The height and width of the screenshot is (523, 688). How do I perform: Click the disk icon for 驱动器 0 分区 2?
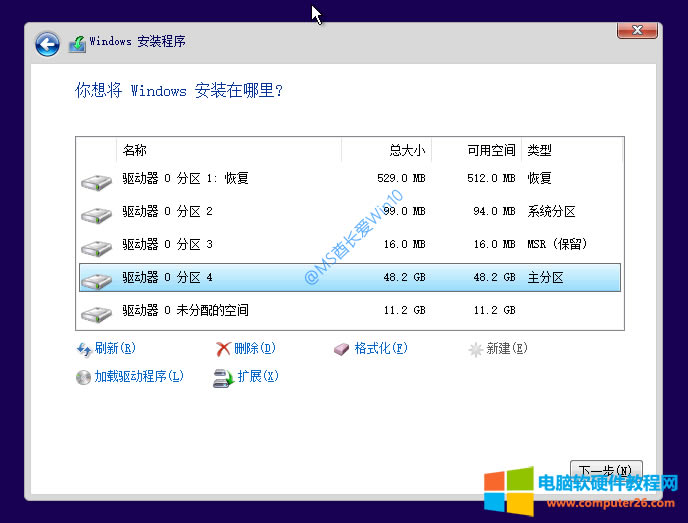97,215
